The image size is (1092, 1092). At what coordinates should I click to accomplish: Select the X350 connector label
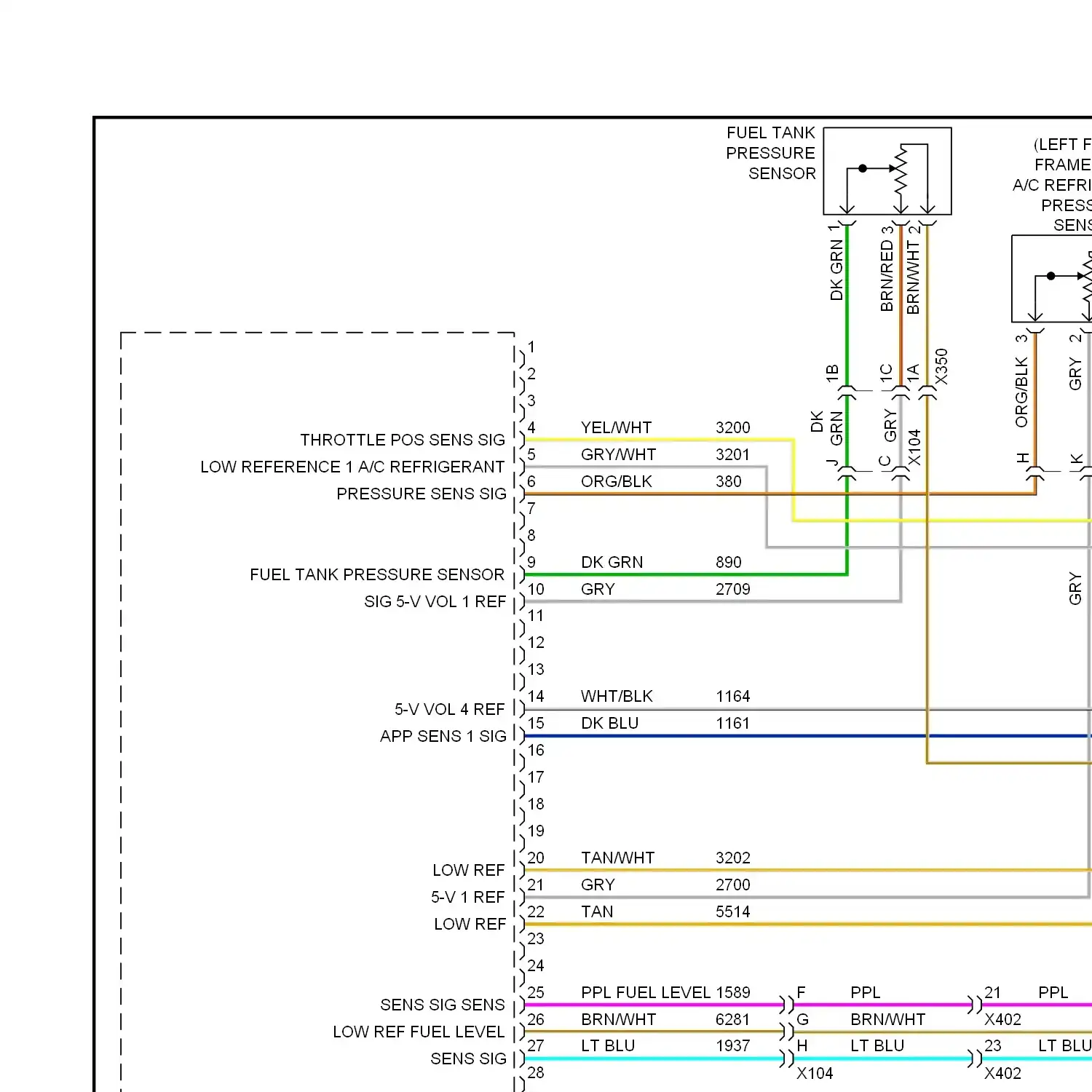click(941, 366)
